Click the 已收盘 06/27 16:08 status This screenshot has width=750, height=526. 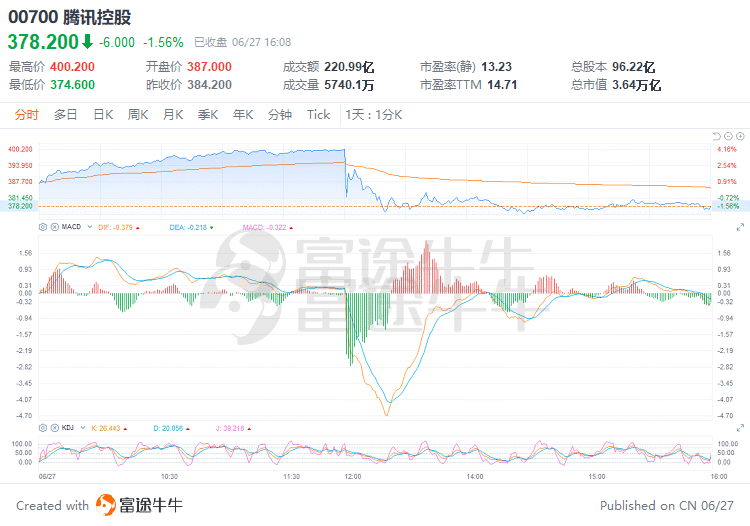243,43
